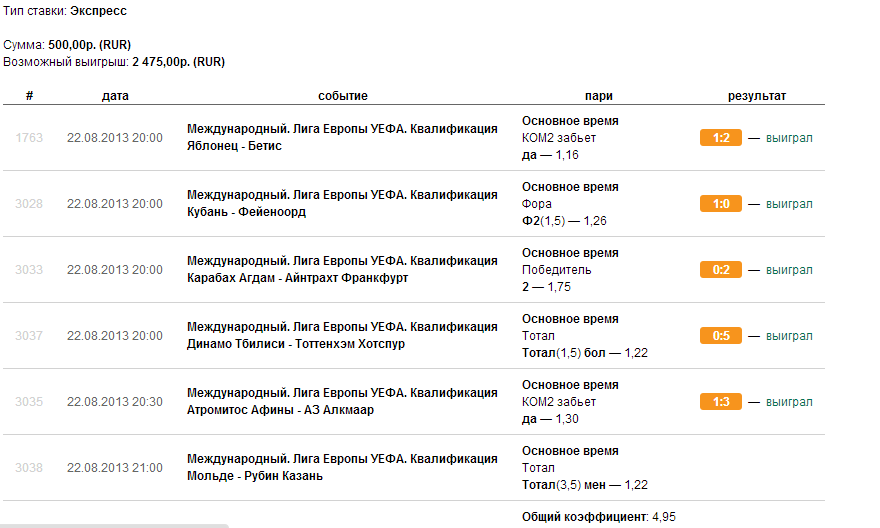Select bet number 1763
Image resolution: width=880 pixels, height=528 pixels.
pyautogui.click(x=29, y=138)
